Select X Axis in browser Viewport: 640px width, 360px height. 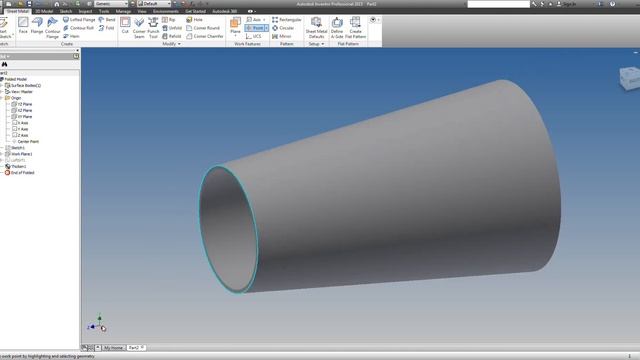pos(20,123)
